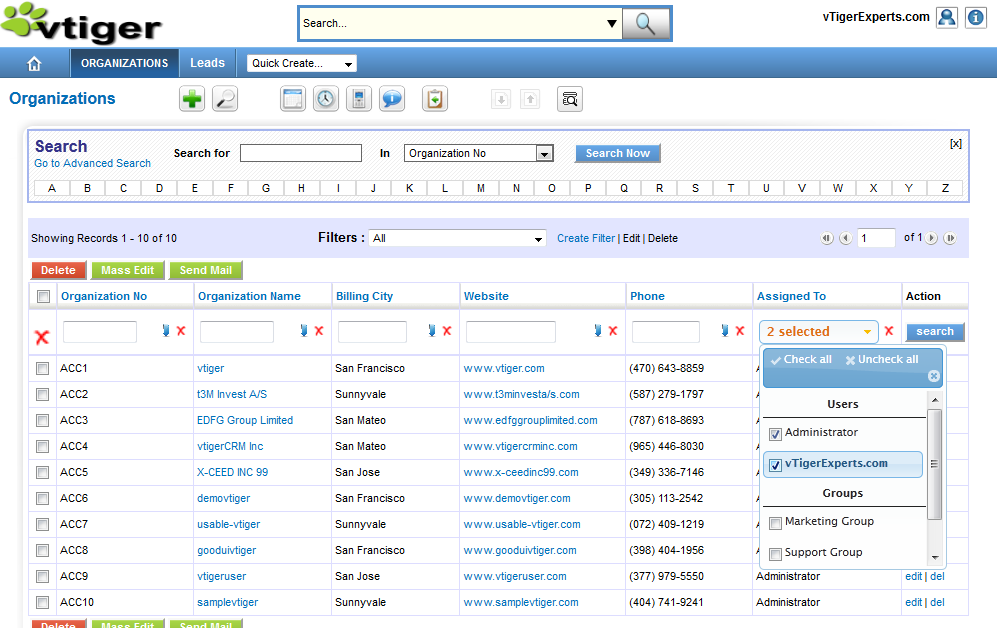The image size is (997, 628).
Task: Open the 'In' field dropdown showing Organization No
Action: coord(479,153)
